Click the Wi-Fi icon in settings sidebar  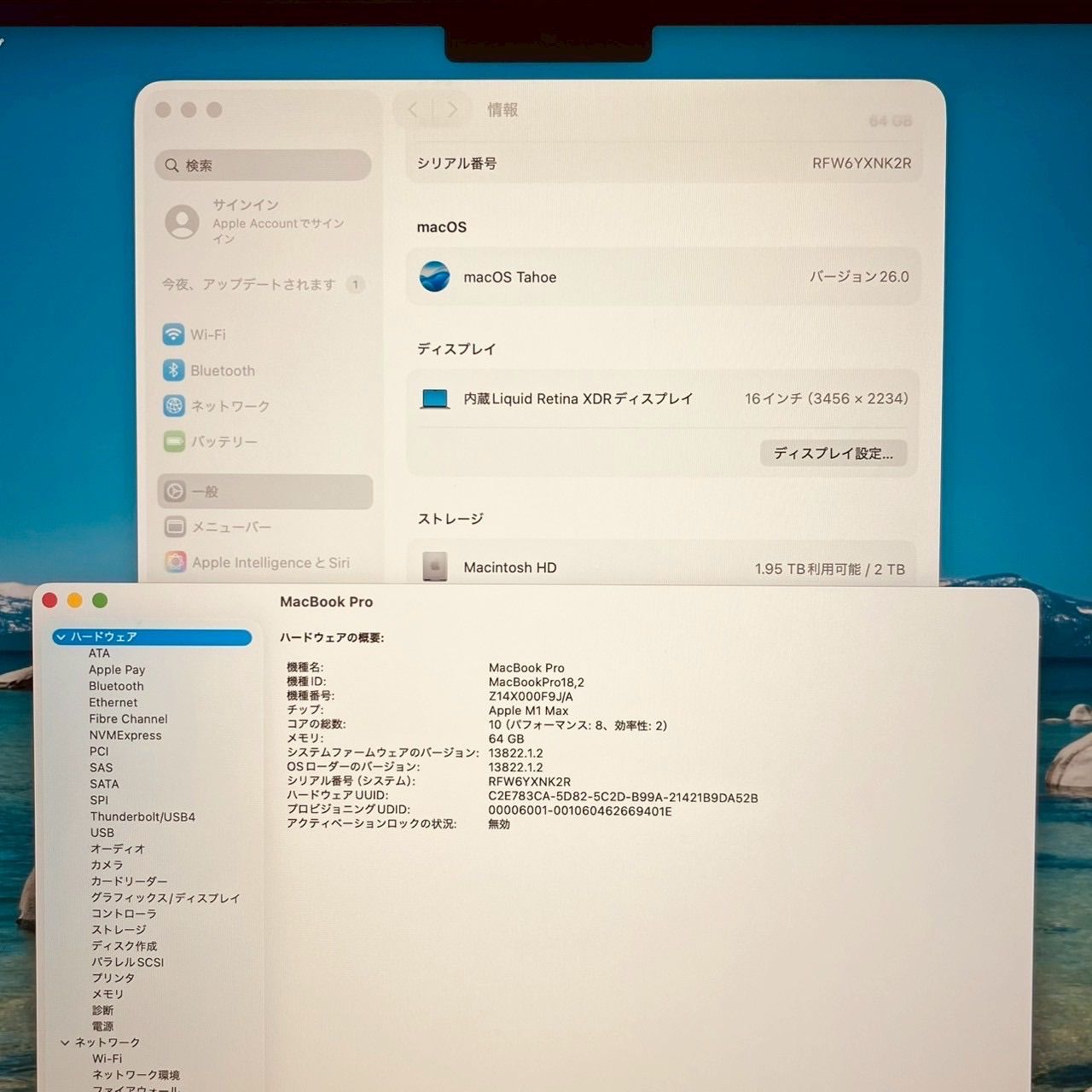click(173, 334)
